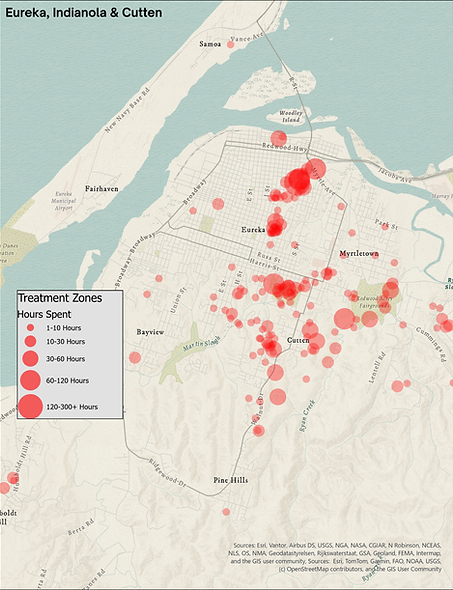This screenshot has width=453, height=590.
Task: Click the red marker just below Woodley Island
Action: (x=278, y=138)
